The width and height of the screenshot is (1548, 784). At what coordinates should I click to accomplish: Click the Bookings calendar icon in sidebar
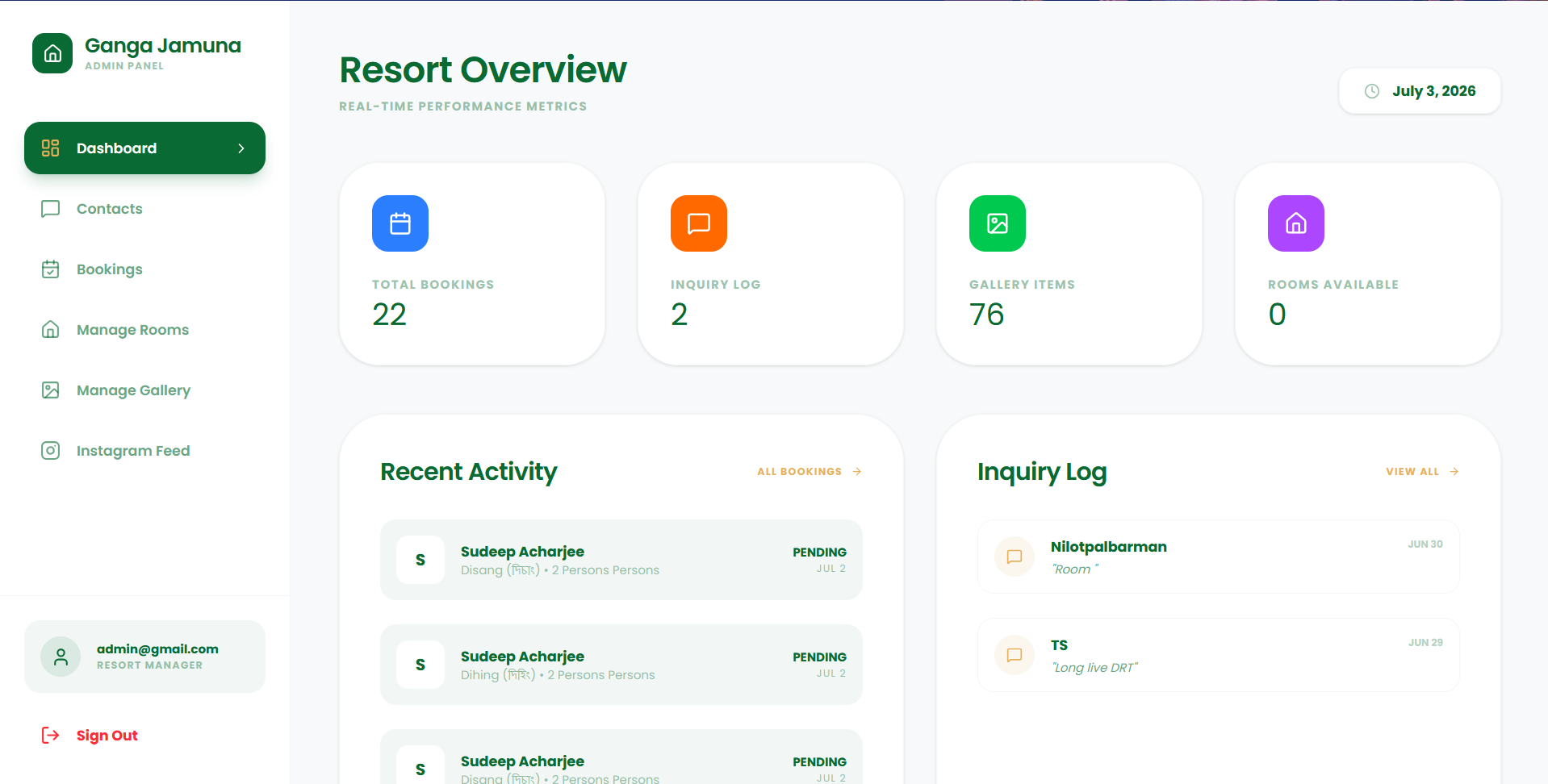click(50, 269)
